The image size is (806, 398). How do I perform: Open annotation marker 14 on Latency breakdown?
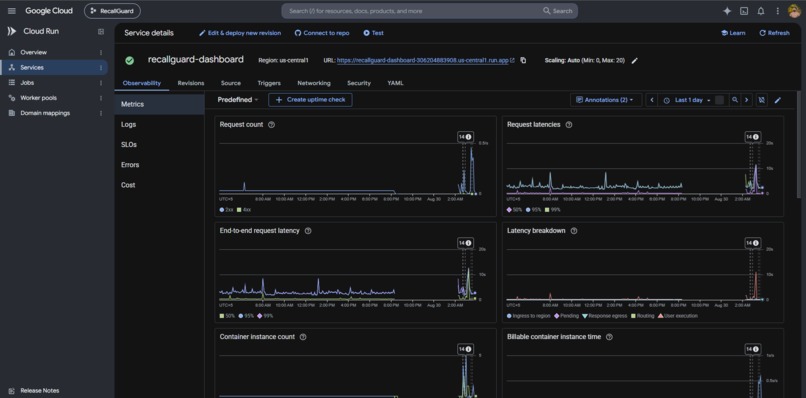pyautogui.click(x=753, y=243)
